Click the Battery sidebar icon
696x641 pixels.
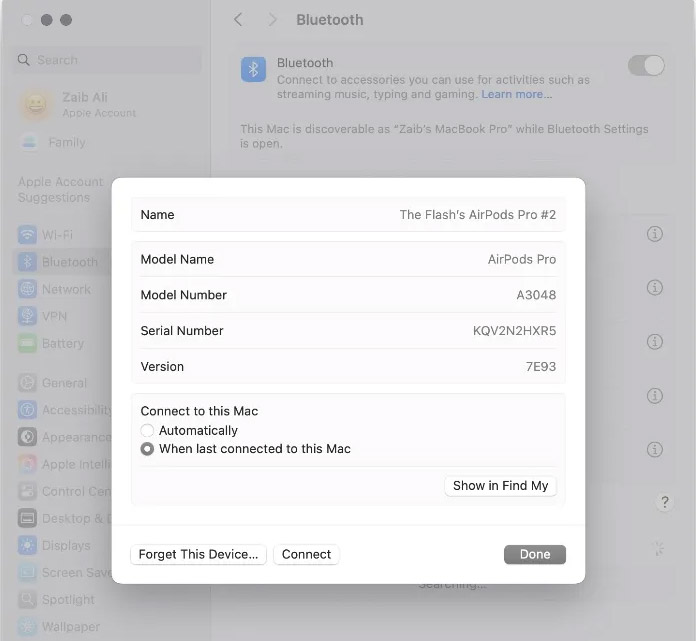(x=27, y=343)
